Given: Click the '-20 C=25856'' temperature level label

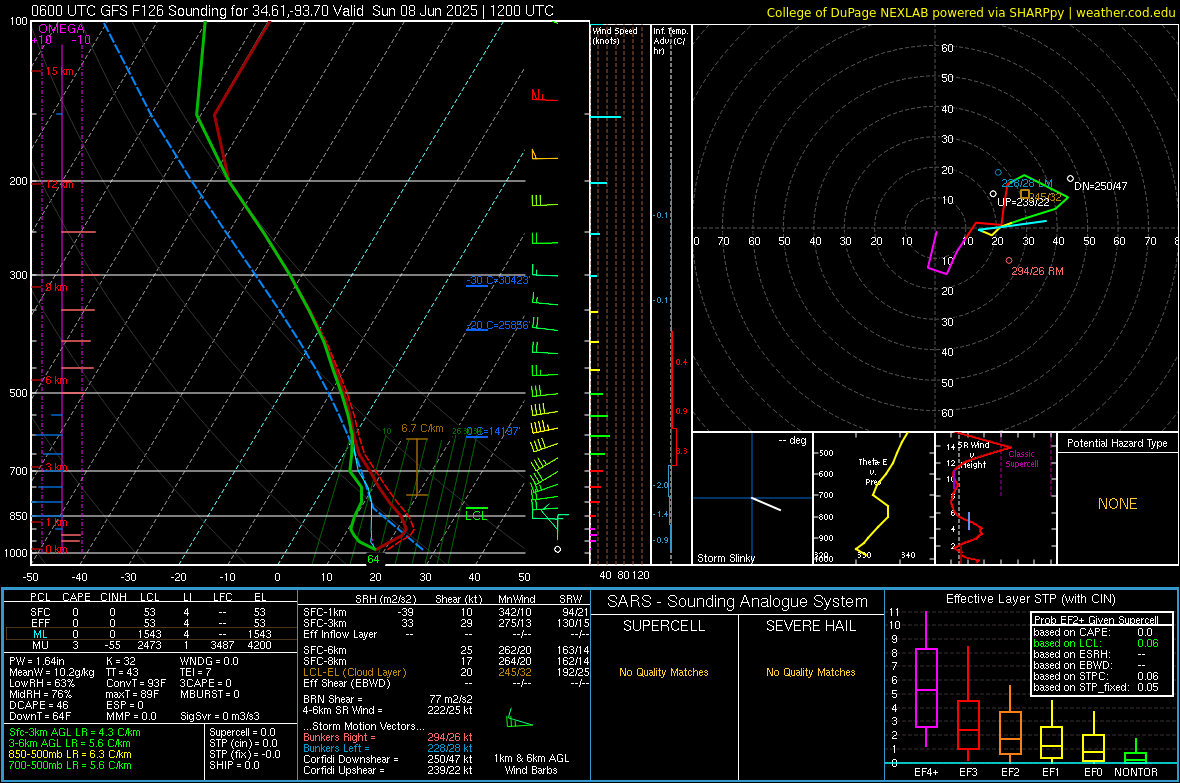Looking at the screenshot, I should click(x=497, y=325).
